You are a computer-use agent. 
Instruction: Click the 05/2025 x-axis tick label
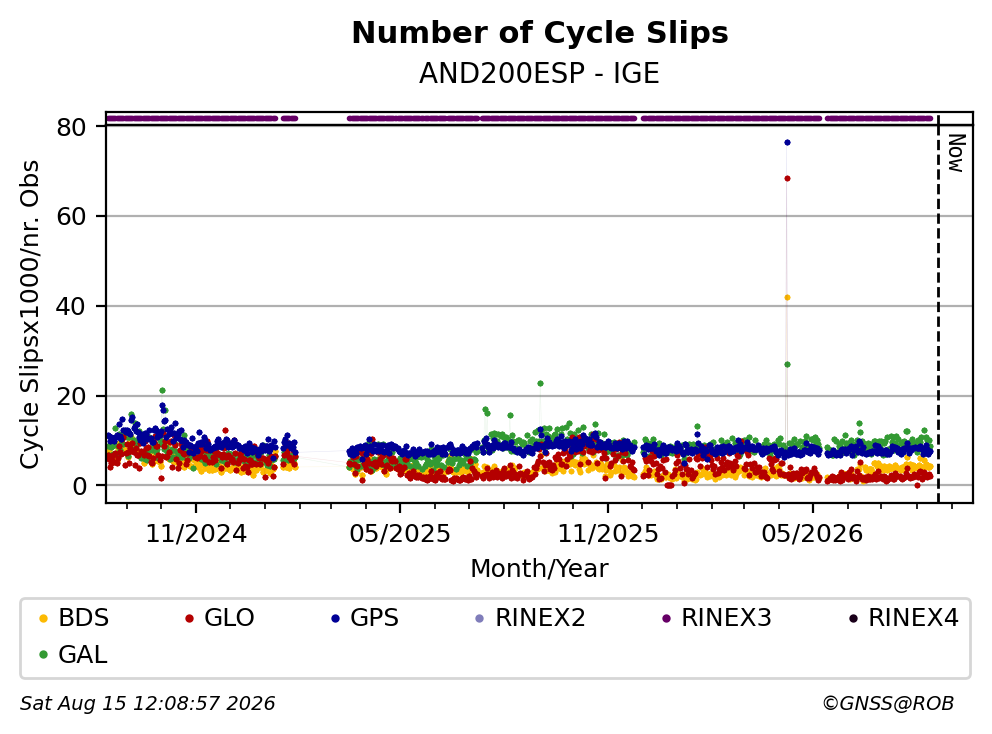(x=400, y=534)
